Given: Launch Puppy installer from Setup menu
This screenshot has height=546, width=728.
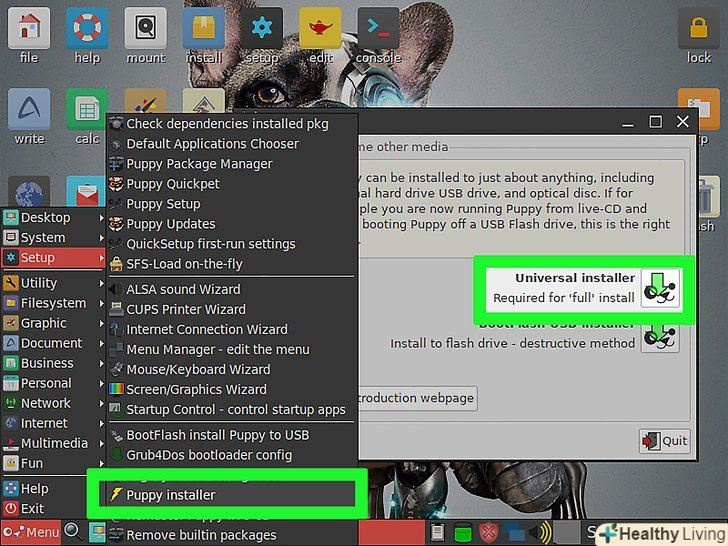Looking at the screenshot, I should point(227,495).
